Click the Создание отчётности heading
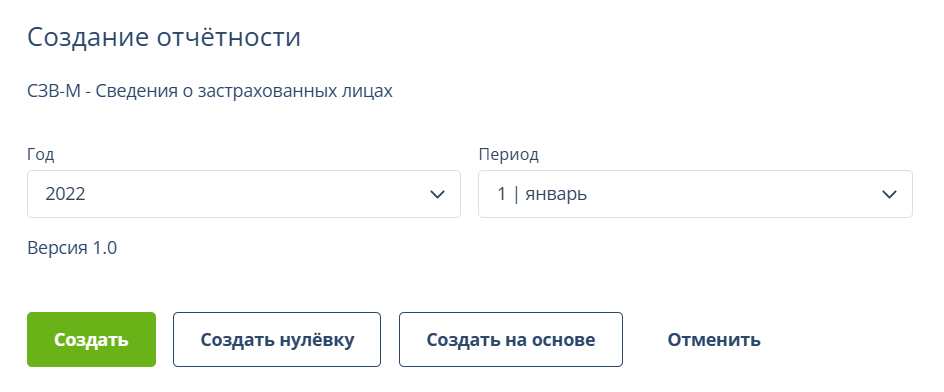944x392 pixels. tap(164, 37)
